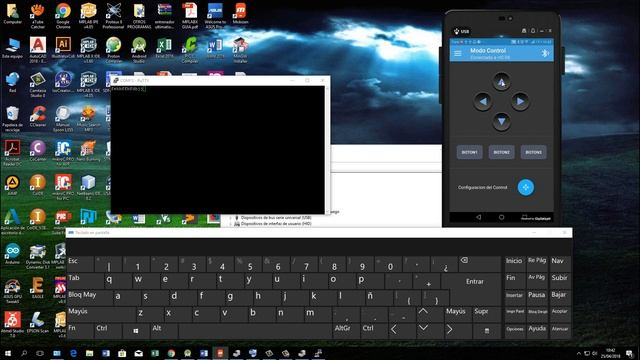Open aTube Catcher desktop shortcut

click(38, 16)
